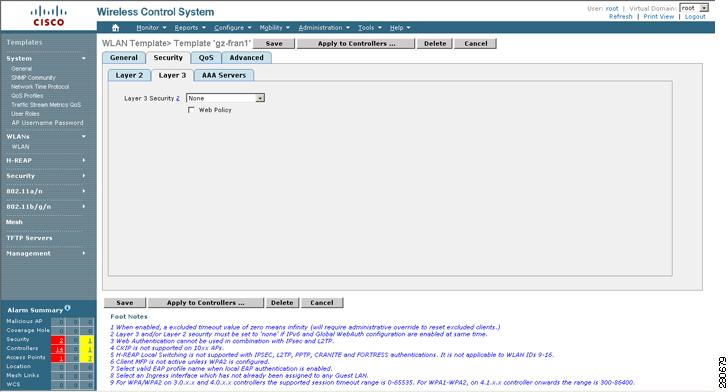
Task: Open Mesh in the sidebar
Action: click(14, 222)
